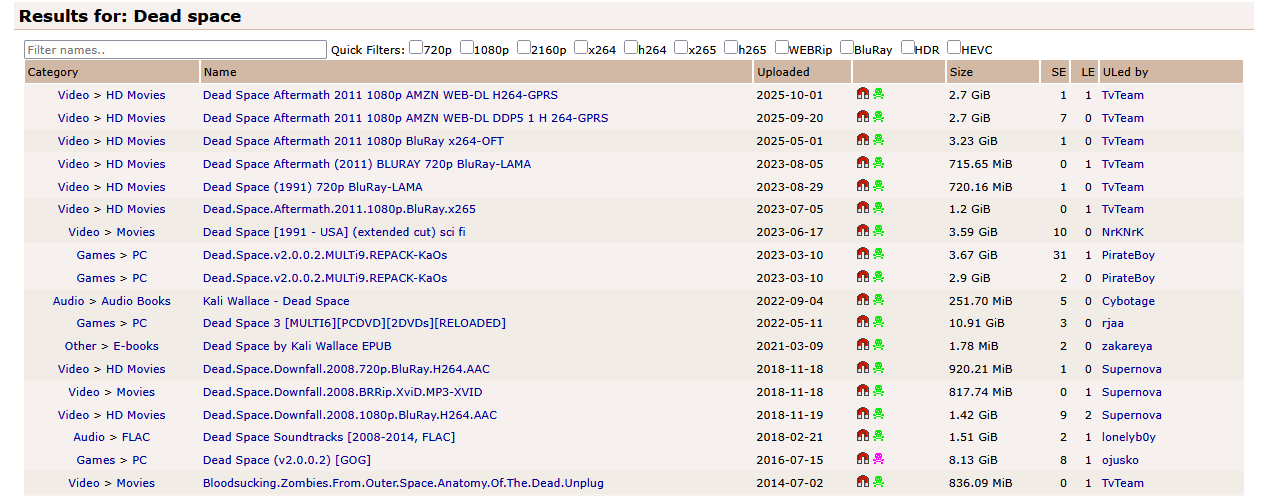
Task: Click skull icon for Dead Space 3 RELOADED
Action: [x=878, y=322]
